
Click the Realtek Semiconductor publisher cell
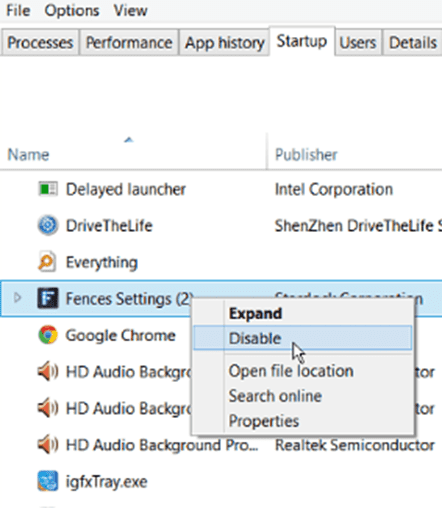pyautogui.click(x=355, y=445)
